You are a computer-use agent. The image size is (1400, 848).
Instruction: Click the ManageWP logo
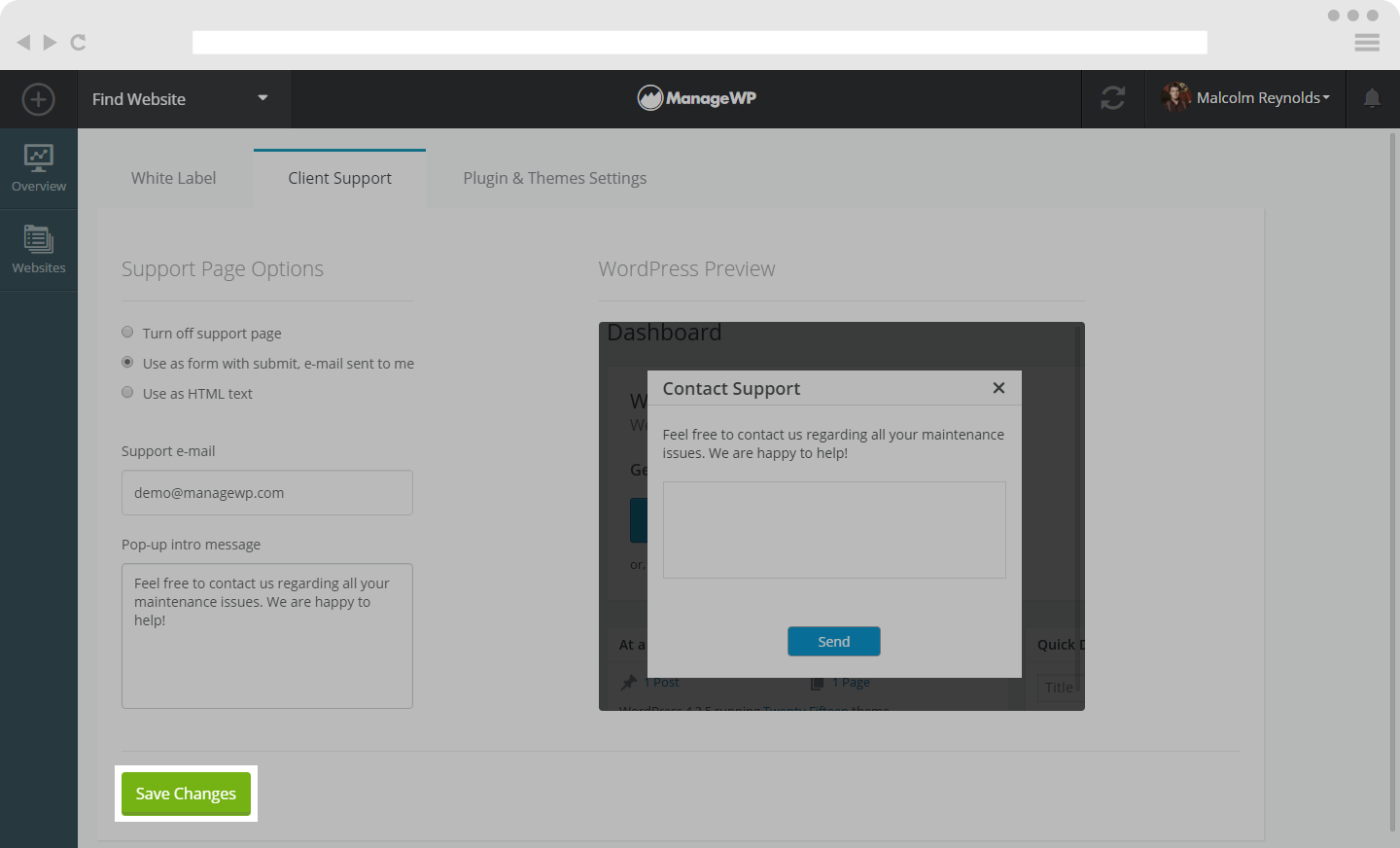696,97
